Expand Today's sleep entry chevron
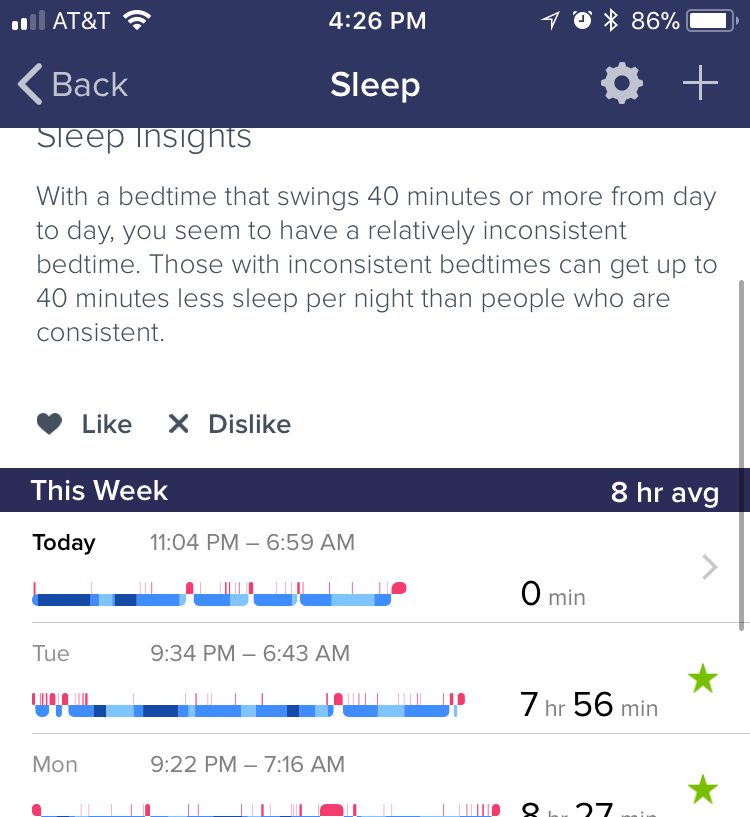 point(709,568)
